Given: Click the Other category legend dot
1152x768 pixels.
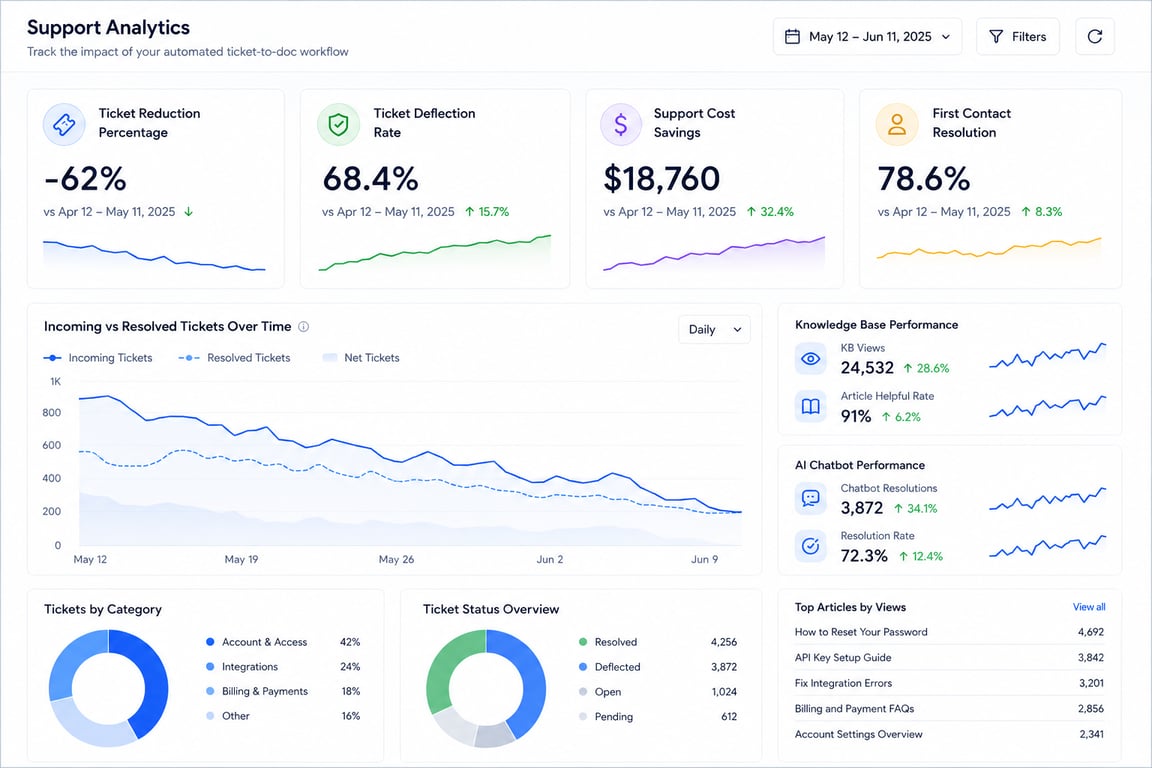Looking at the screenshot, I should pos(210,716).
